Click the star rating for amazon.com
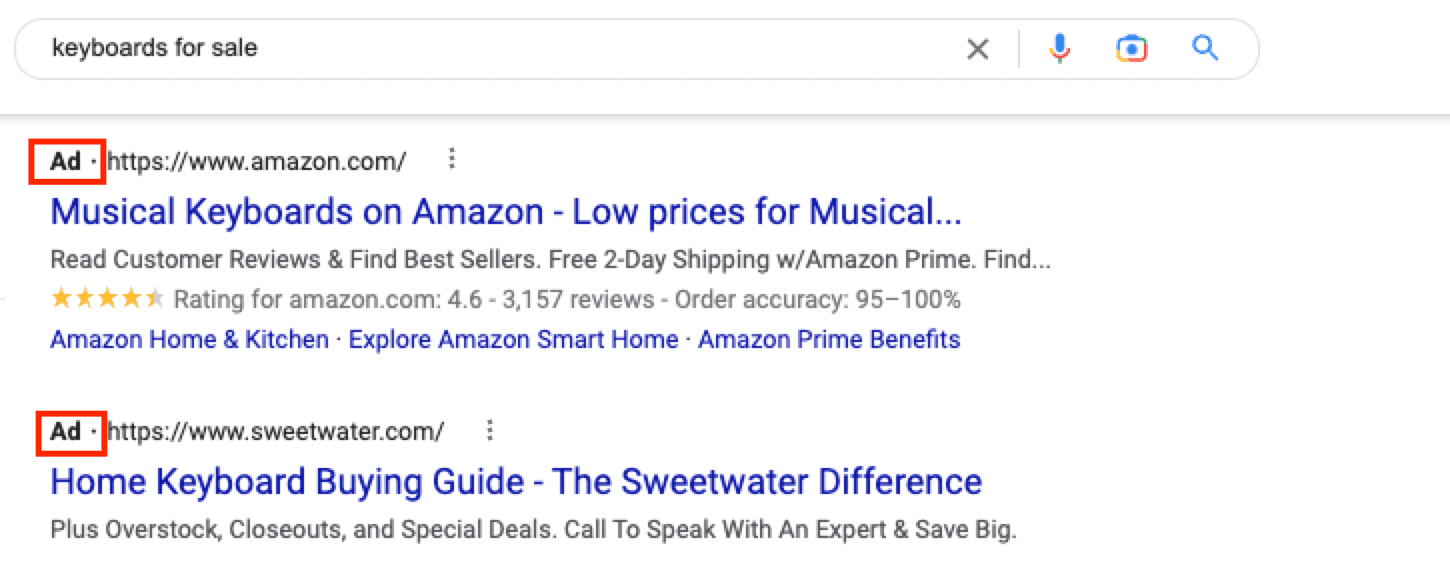 102,298
